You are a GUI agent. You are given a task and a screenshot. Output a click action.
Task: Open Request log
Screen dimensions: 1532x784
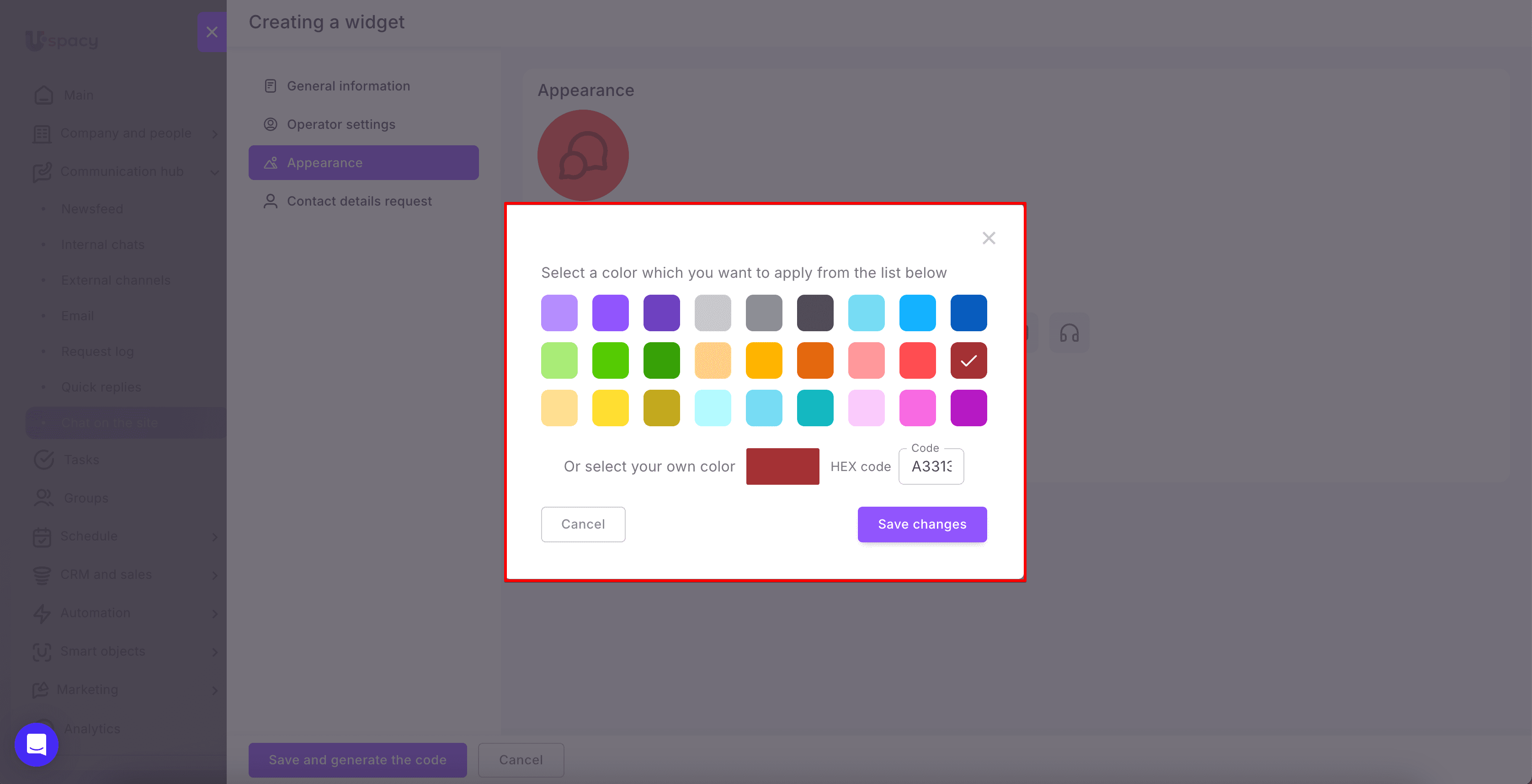97,352
